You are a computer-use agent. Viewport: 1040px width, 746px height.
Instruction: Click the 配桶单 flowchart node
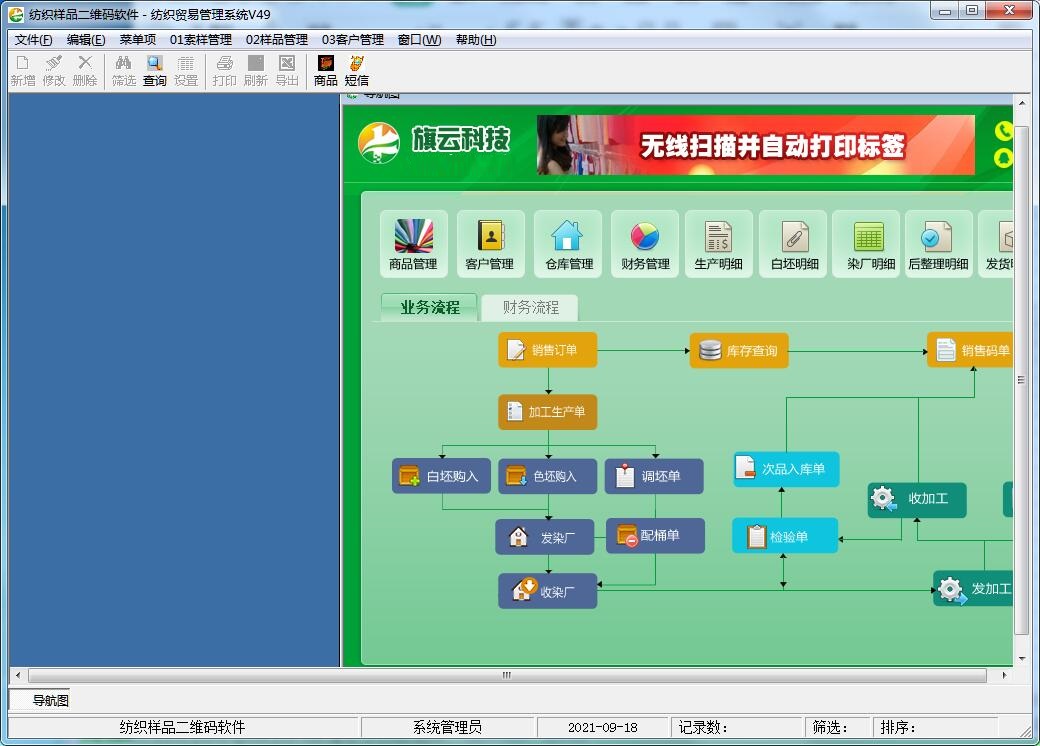655,536
